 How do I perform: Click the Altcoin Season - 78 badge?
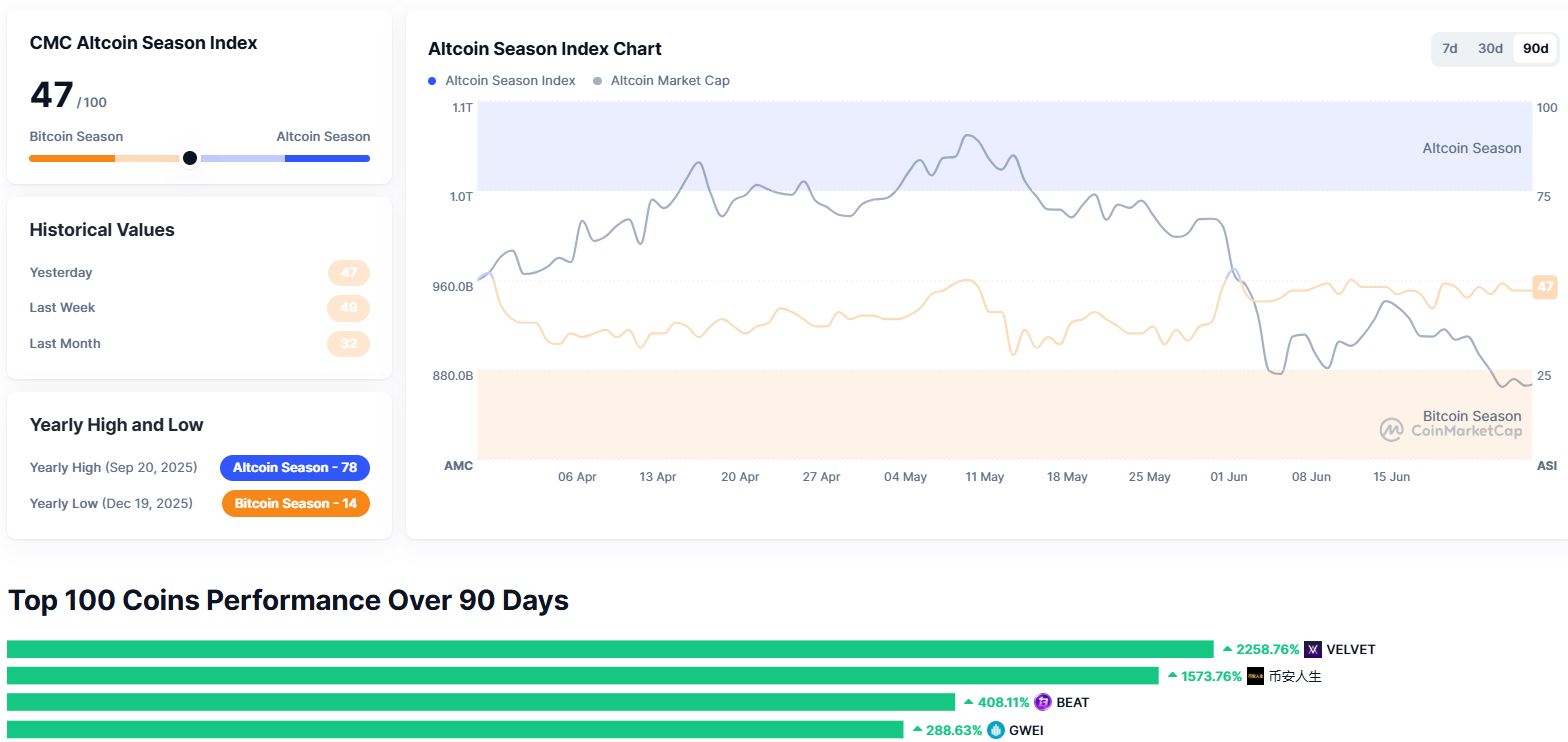coord(295,468)
